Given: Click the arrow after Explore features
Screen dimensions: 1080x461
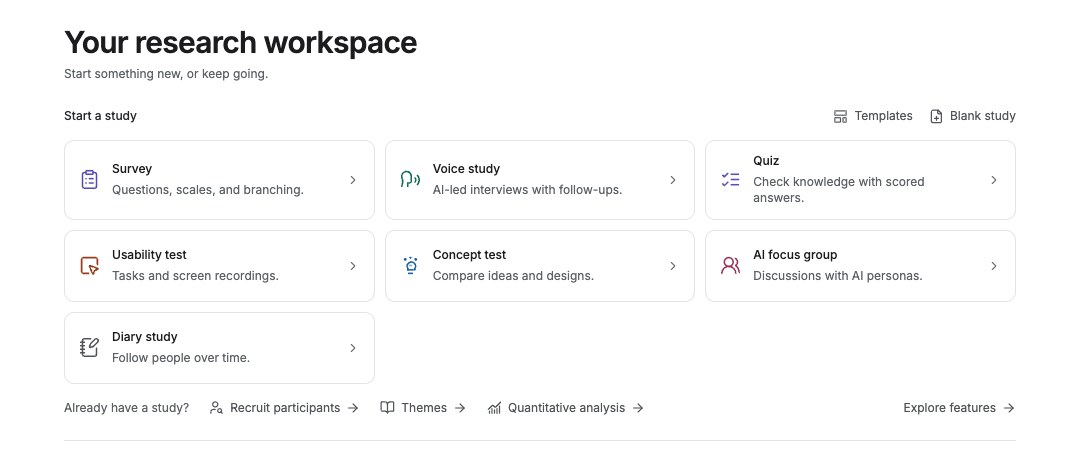Looking at the screenshot, I should pos(1009,408).
